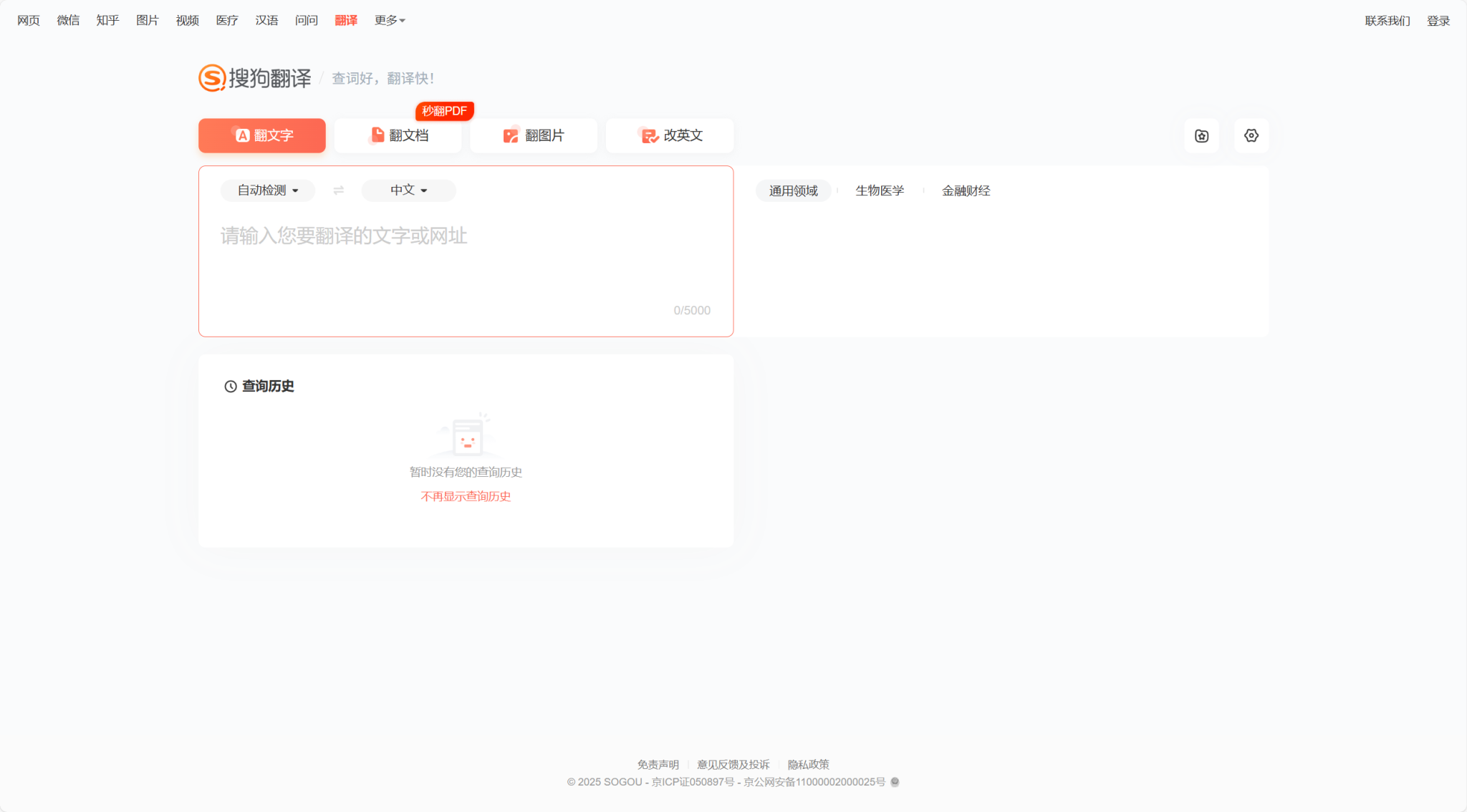Screen dimensions: 1467x812
Task: Click the 搜狗翻译 title text
Action: pos(270,78)
